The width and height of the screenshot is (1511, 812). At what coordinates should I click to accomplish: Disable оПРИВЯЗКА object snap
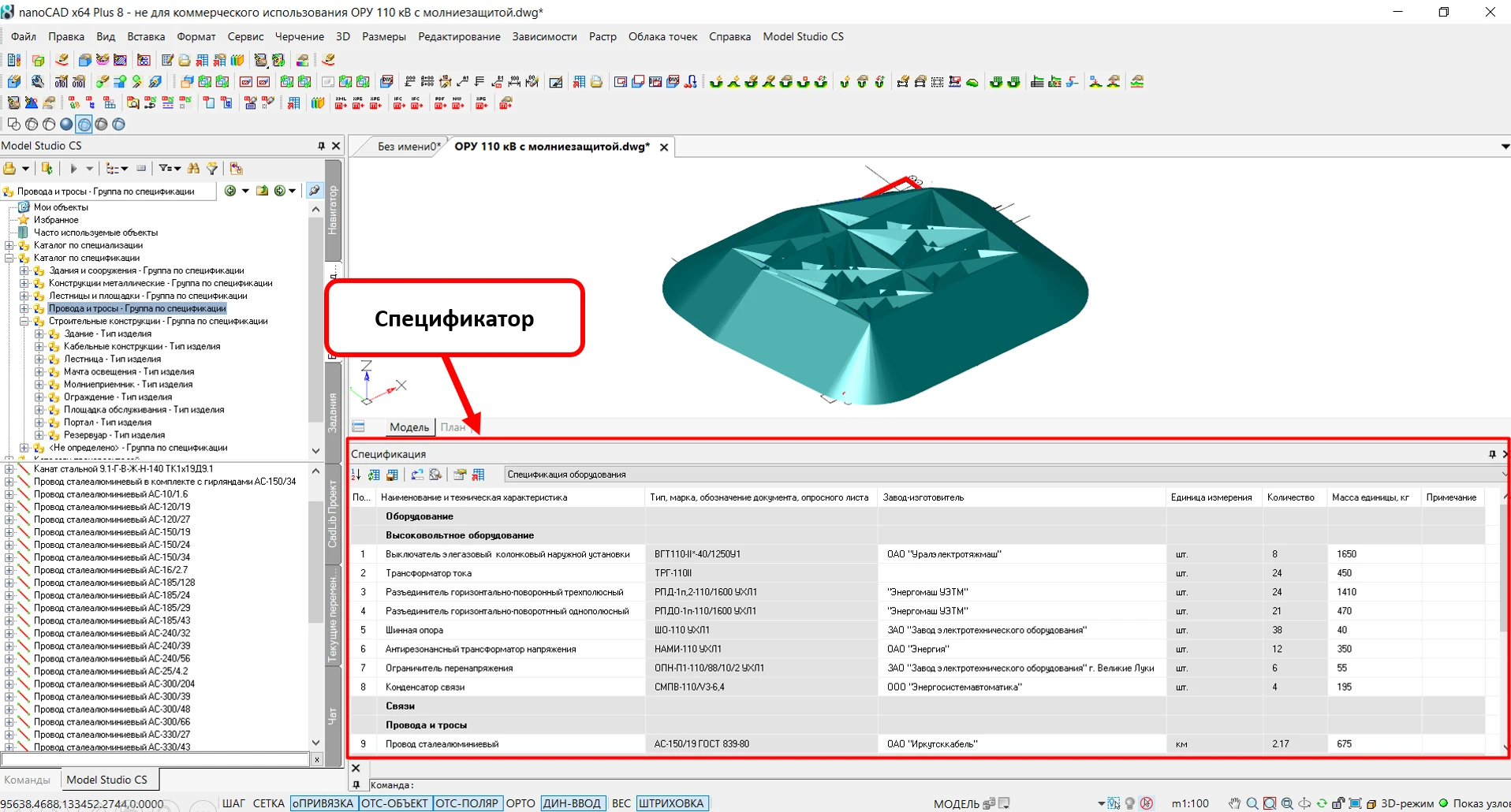pyautogui.click(x=323, y=803)
